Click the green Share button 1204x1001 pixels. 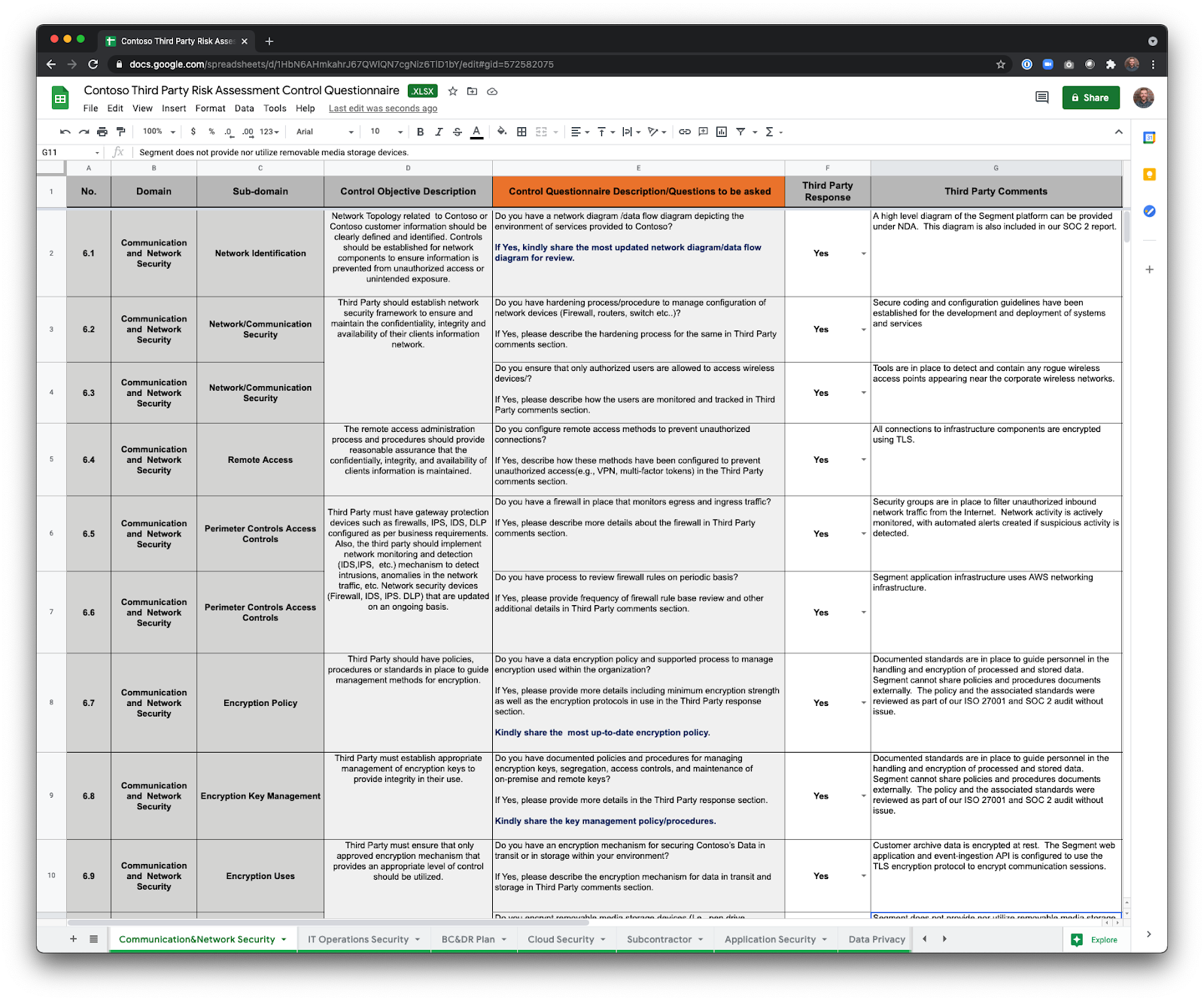[1090, 98]
